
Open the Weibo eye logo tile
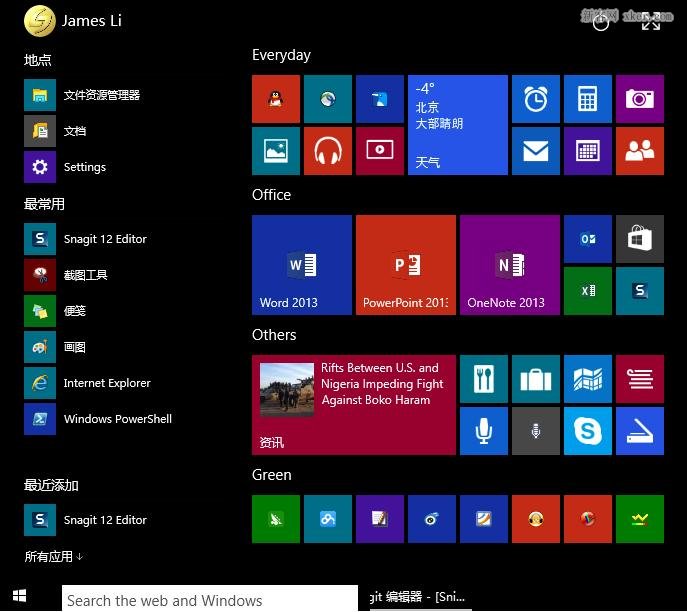[x=432, y=519]
